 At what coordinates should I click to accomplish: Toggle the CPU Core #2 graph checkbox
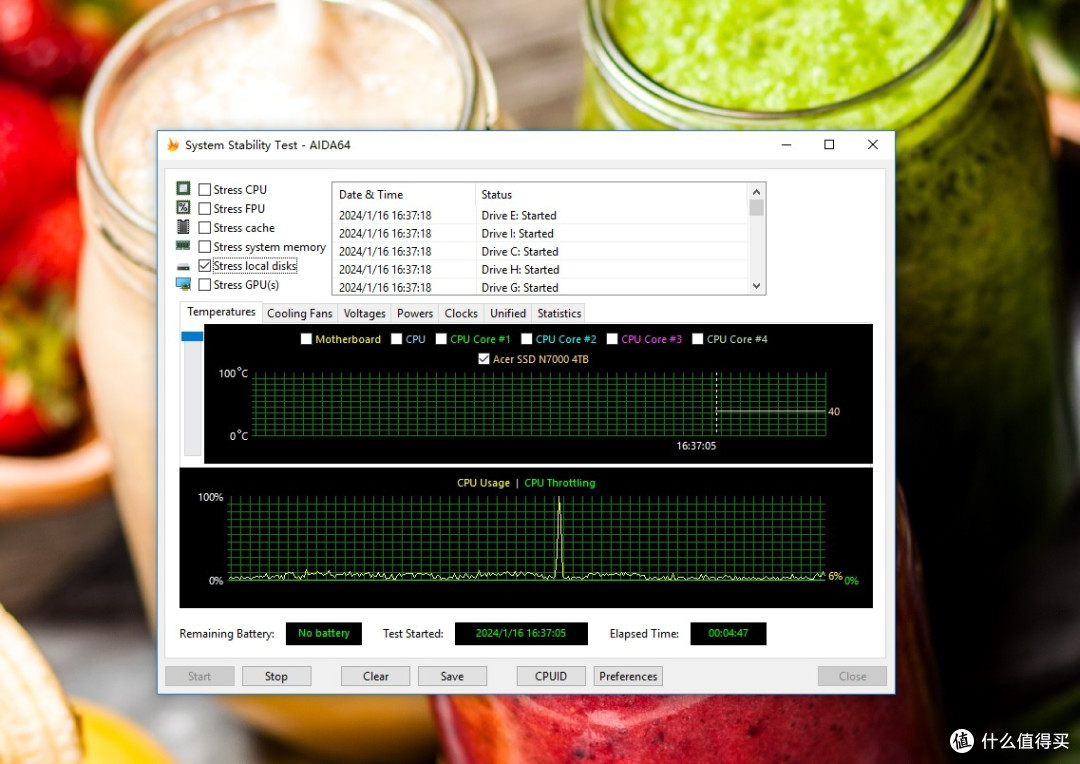coord(527,339)
